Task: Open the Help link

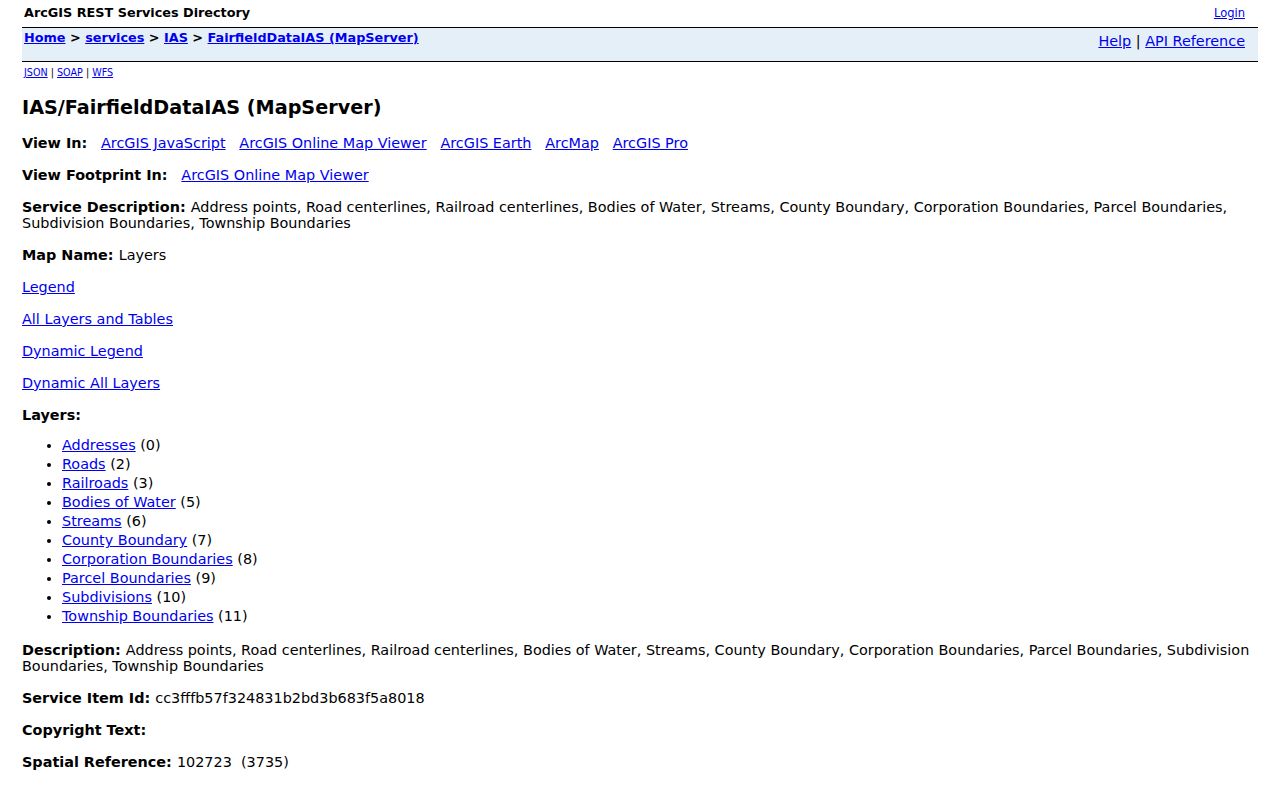Action: (x=1114, y=41)
